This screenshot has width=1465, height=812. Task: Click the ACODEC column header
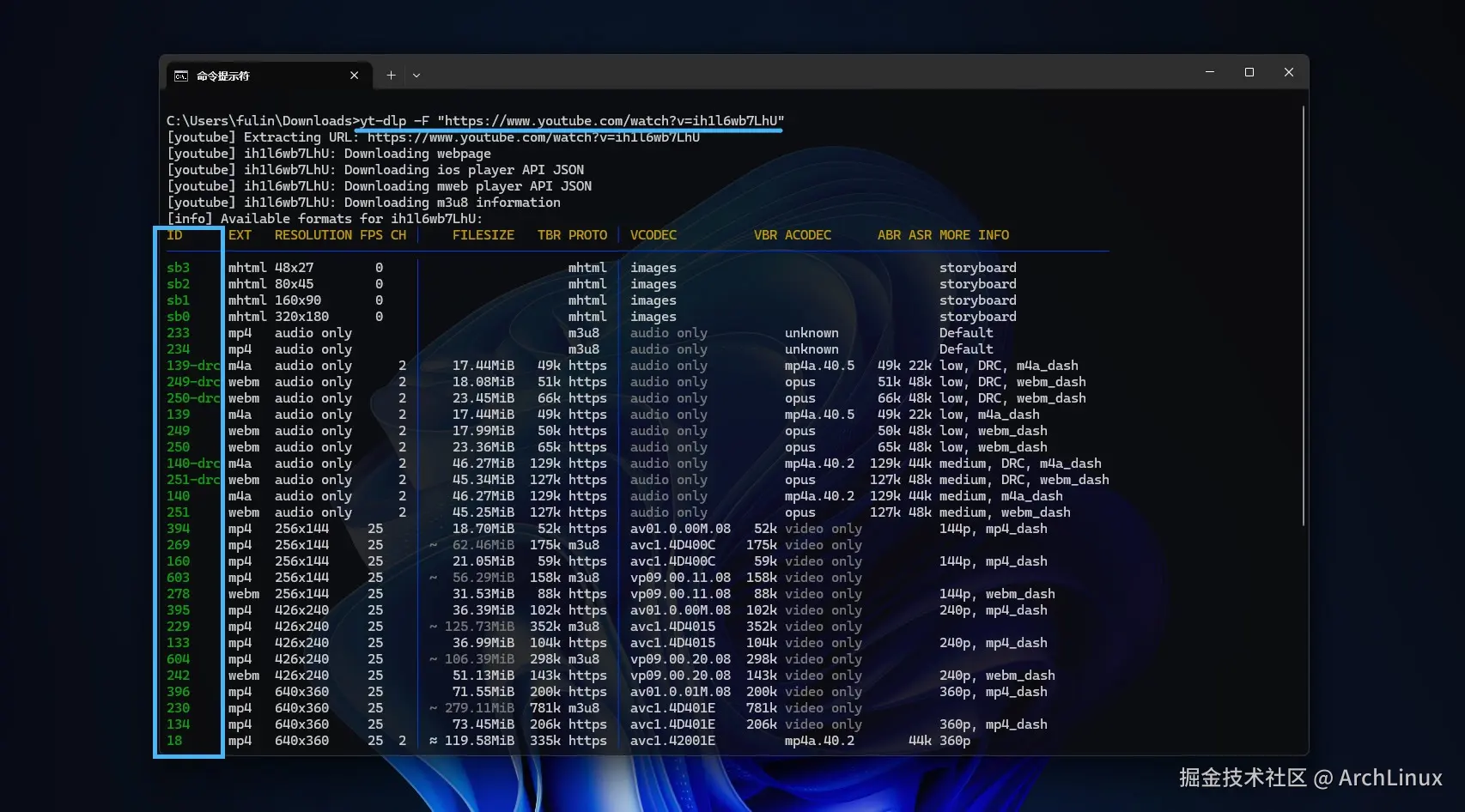coord(808,235)
